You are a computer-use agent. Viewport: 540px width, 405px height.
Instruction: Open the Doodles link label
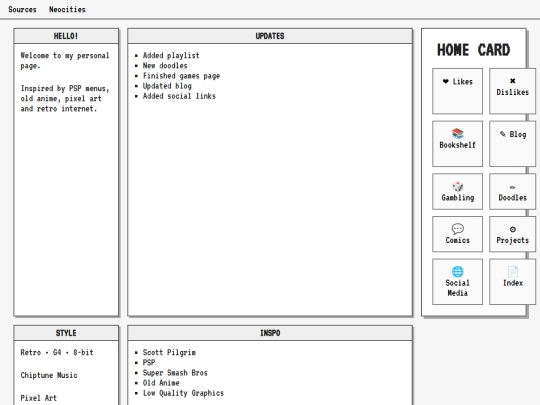512,197
